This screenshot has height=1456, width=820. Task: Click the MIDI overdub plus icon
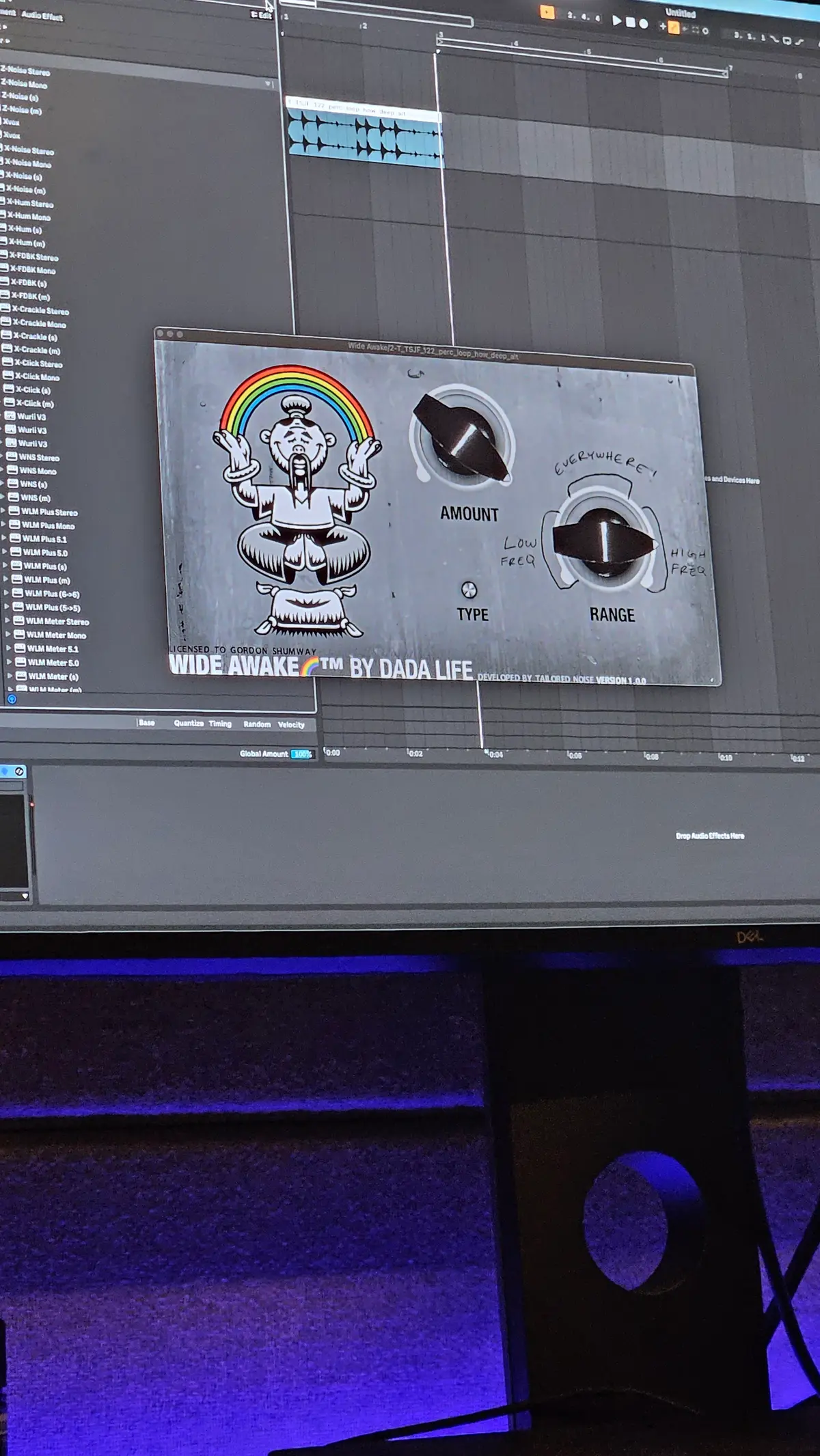click(x=662, y=26)
